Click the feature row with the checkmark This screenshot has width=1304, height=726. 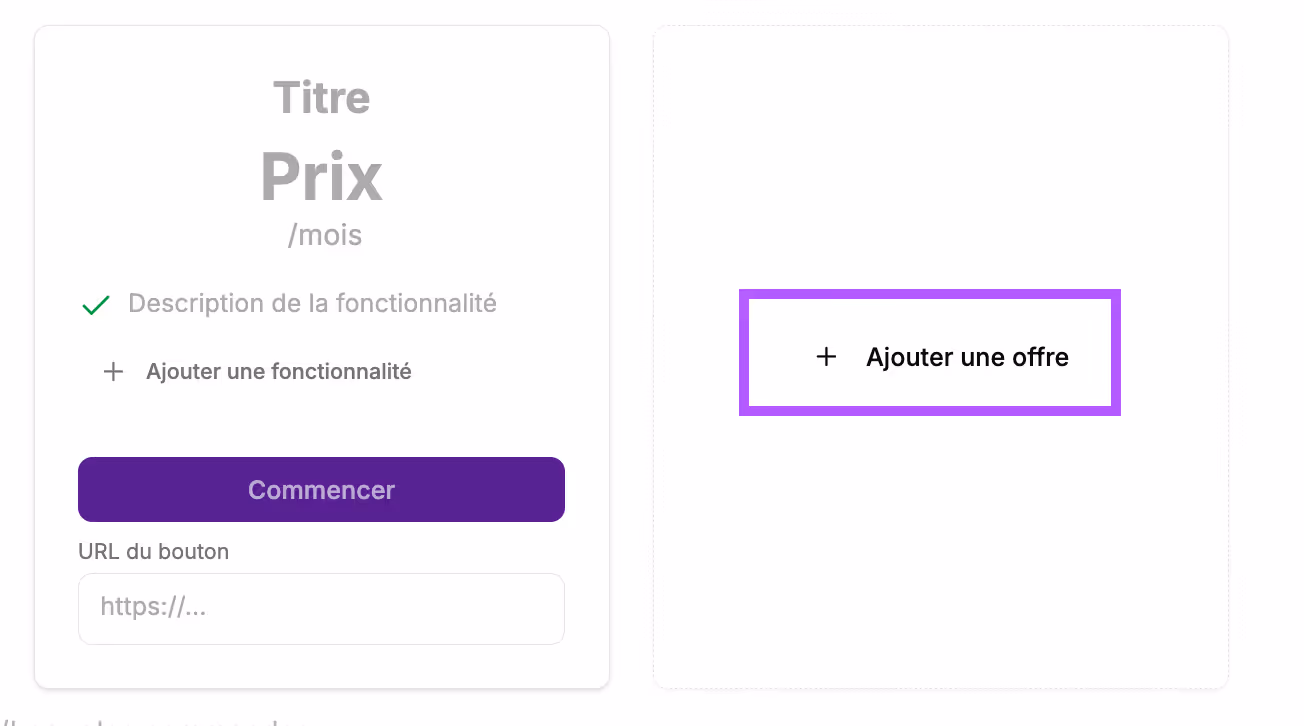pyautogui.click(x=289, y=304)
